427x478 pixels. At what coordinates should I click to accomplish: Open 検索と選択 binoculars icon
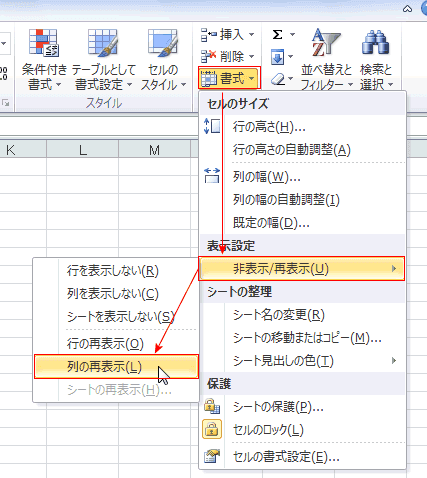376,42
